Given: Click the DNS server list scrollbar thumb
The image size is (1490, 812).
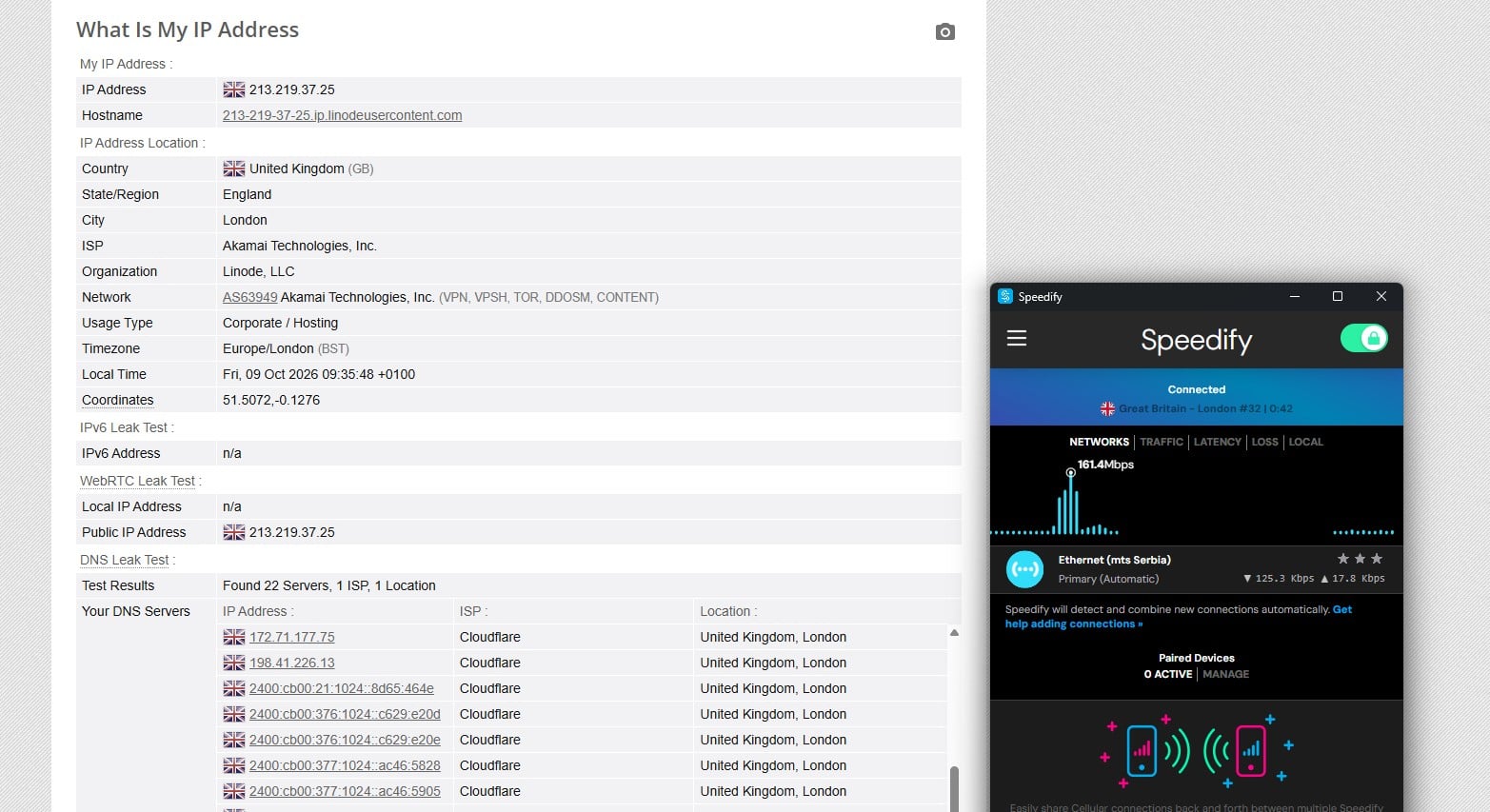Looking at the screenshot, I should [x=954, y=789].
